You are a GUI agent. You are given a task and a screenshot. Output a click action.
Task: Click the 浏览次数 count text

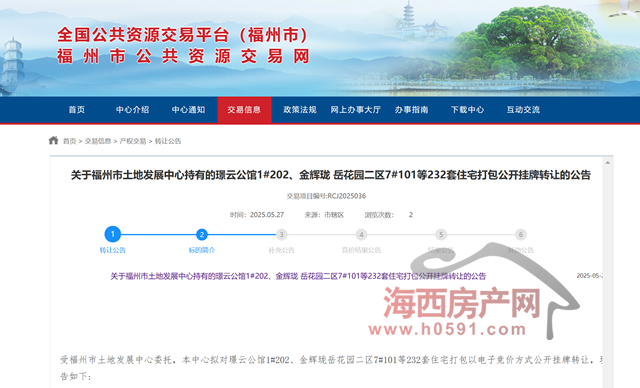click(389, 215)
